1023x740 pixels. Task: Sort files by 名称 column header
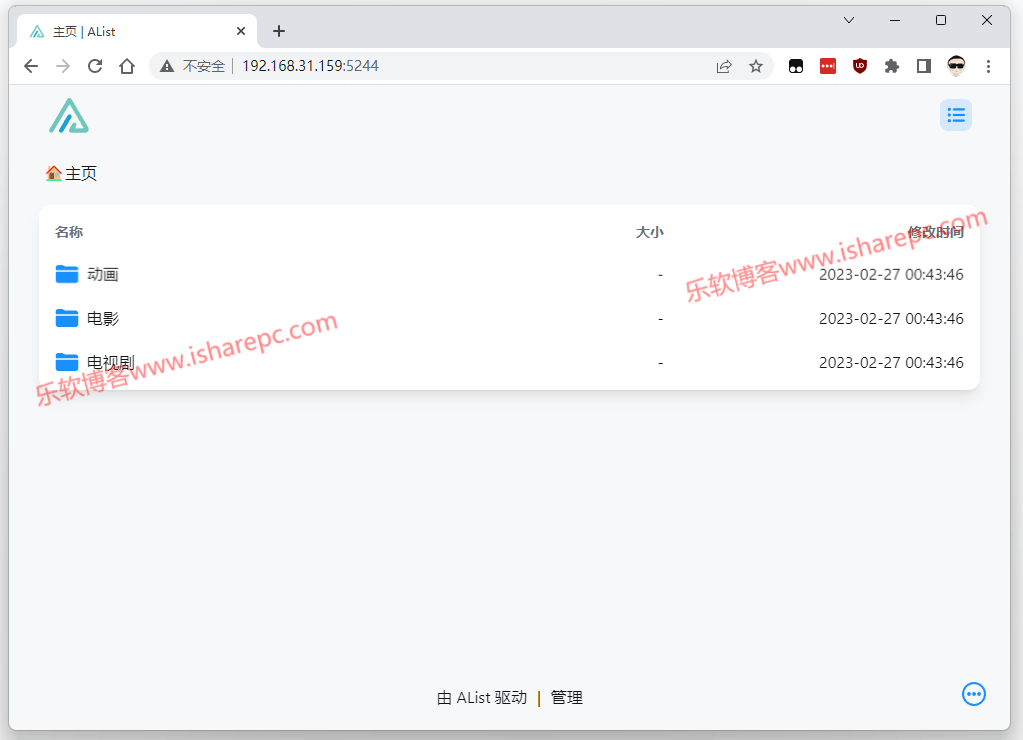click(x=69, y=232)
